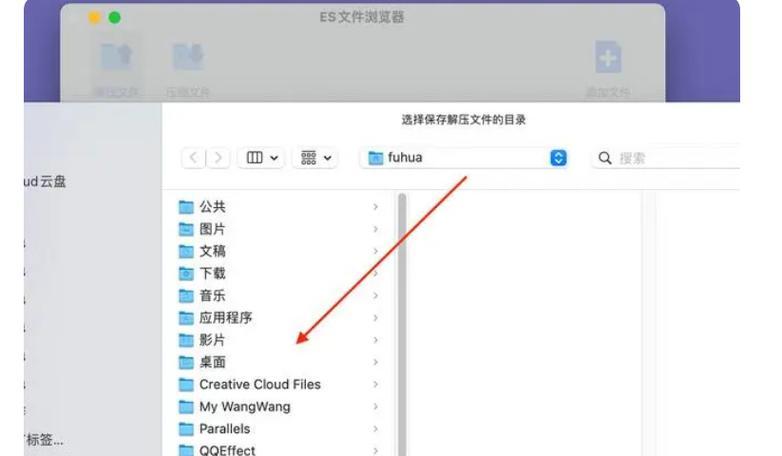The height and width of the screenshot is (456, 782).
Task: Expand the Creative Cloud Files chevron
Action: click(376, 384)
